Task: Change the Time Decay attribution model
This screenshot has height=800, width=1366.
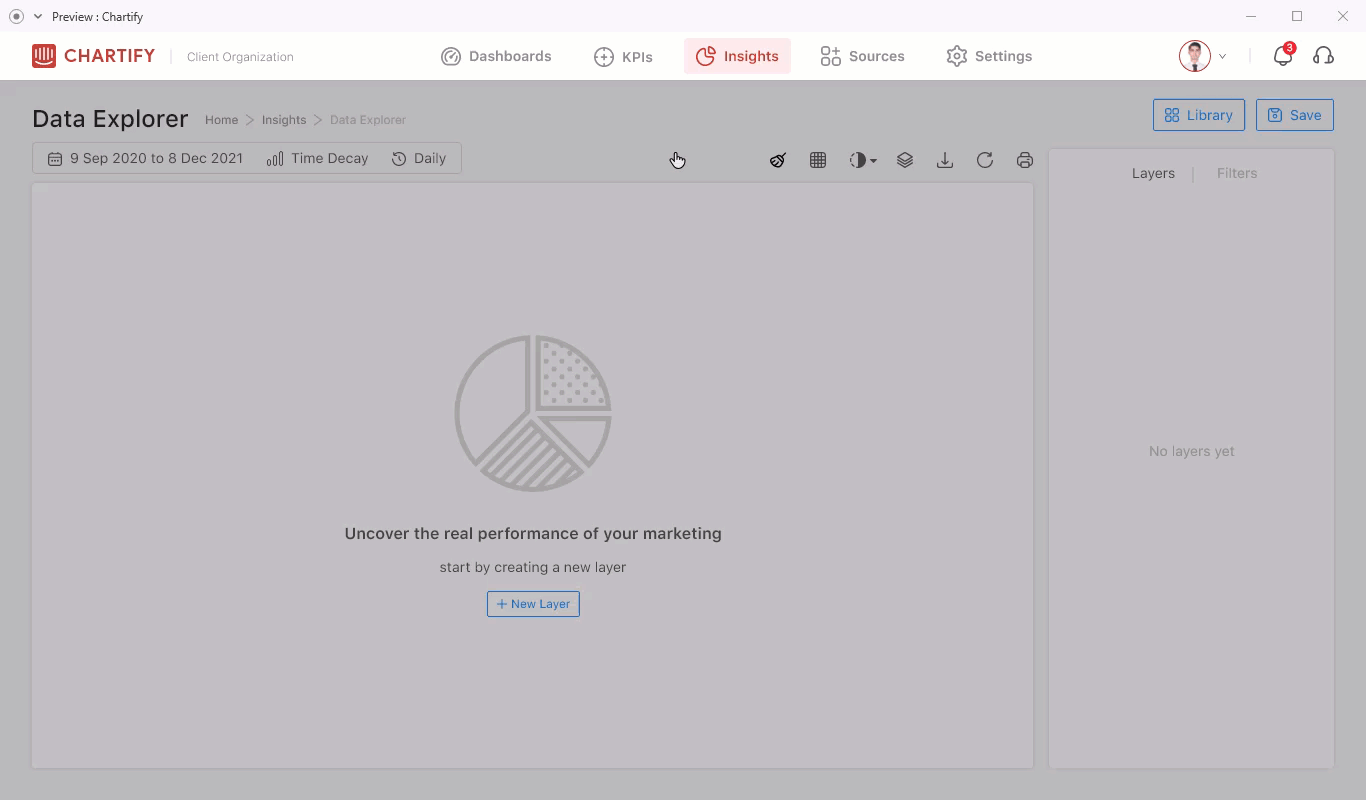Action: (318, 158)
